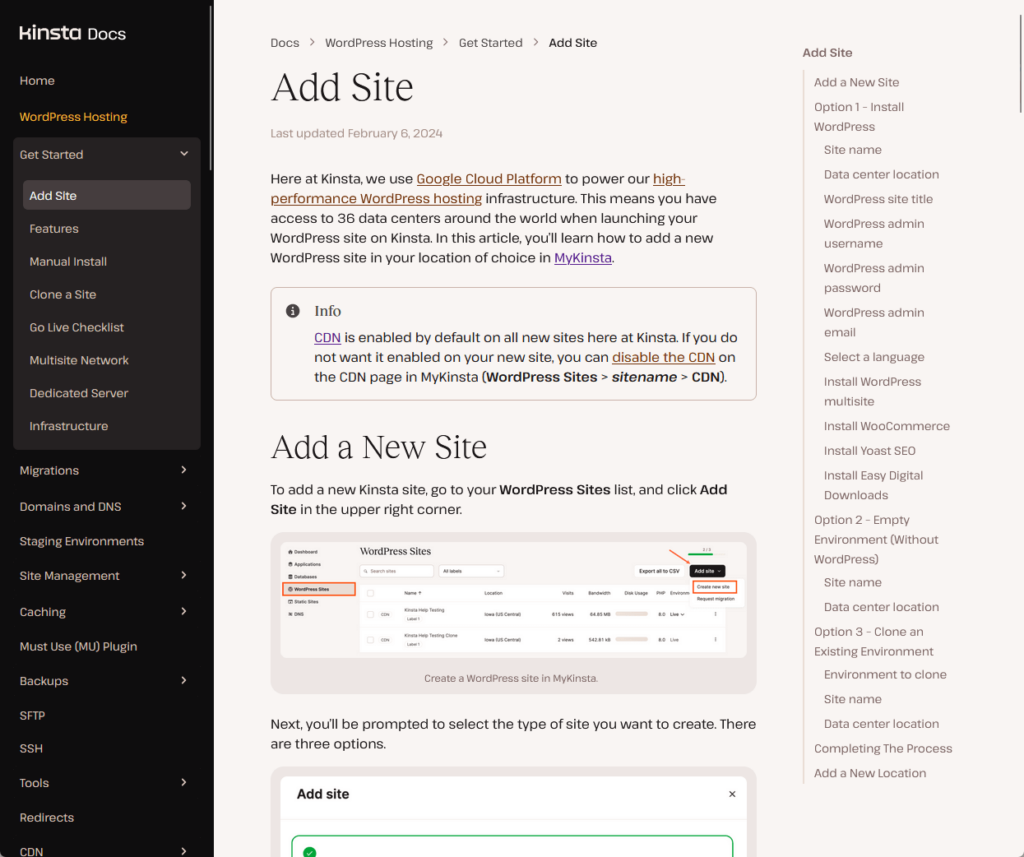Jump to Install Yoast SEO section
The width and height of the screenshot is (1024, 857).
(869, 451)
